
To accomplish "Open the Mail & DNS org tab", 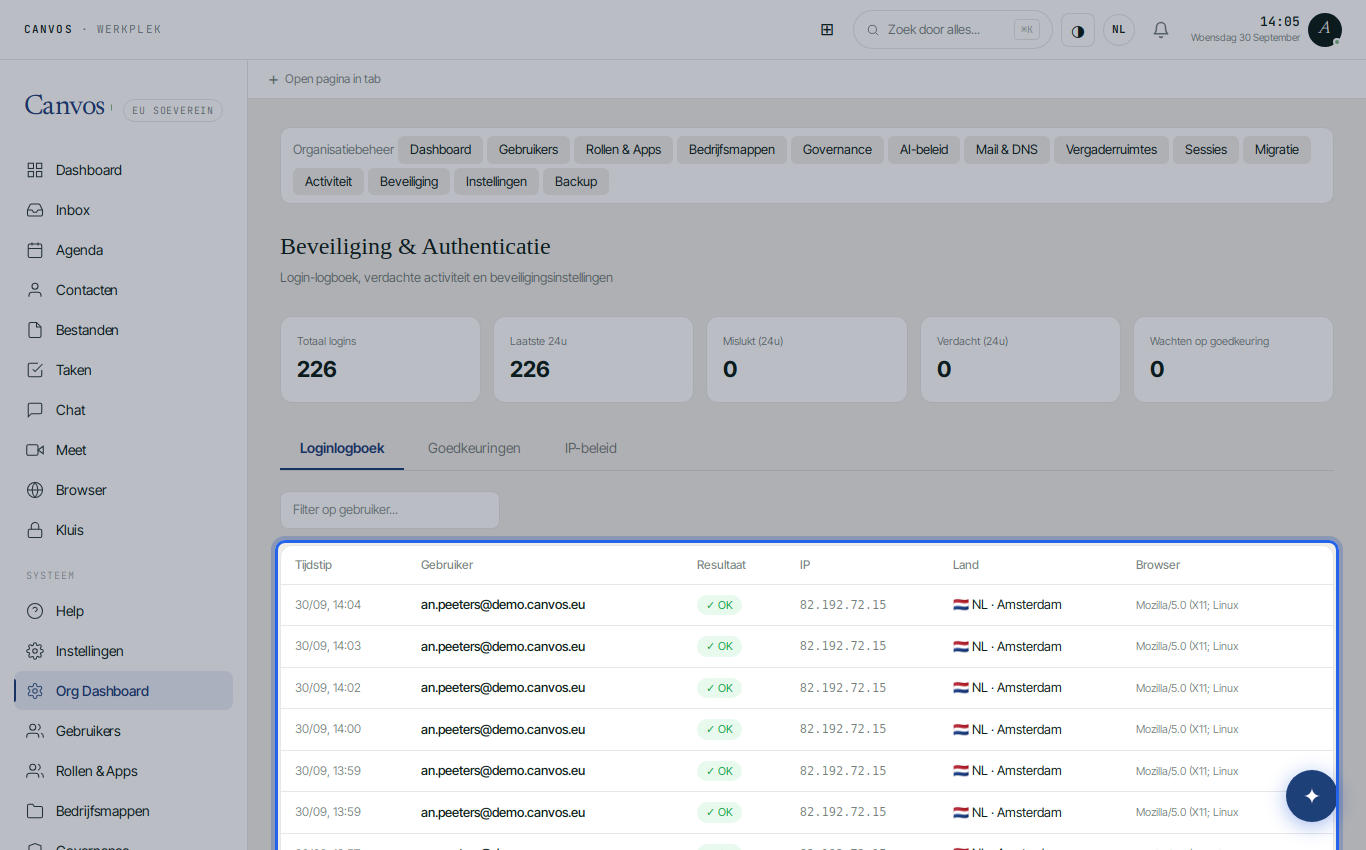I will point(1007,150).
